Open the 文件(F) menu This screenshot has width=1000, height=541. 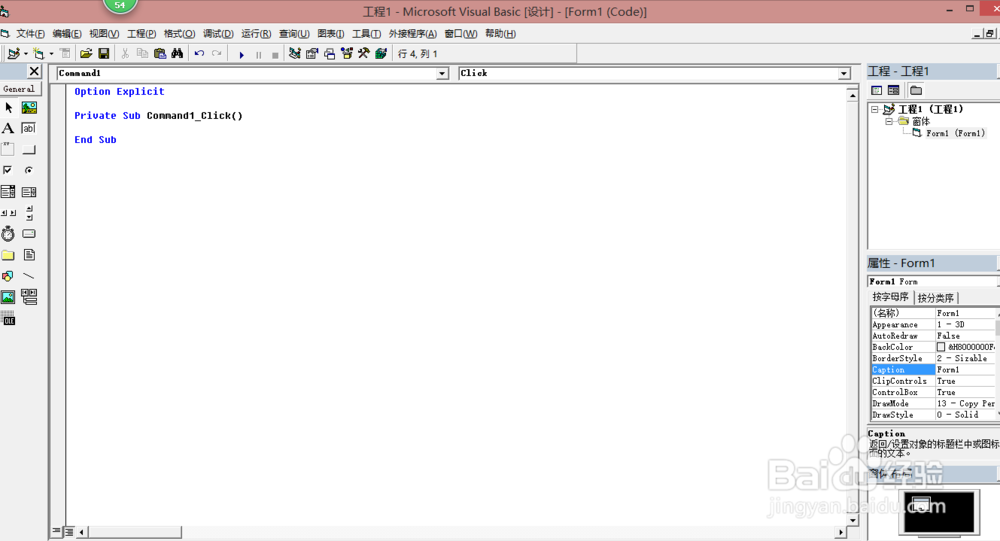tap(30, 34)
